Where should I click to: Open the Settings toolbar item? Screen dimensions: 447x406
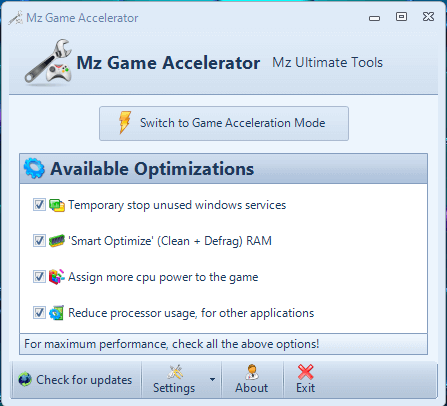[x=174, y=380]
